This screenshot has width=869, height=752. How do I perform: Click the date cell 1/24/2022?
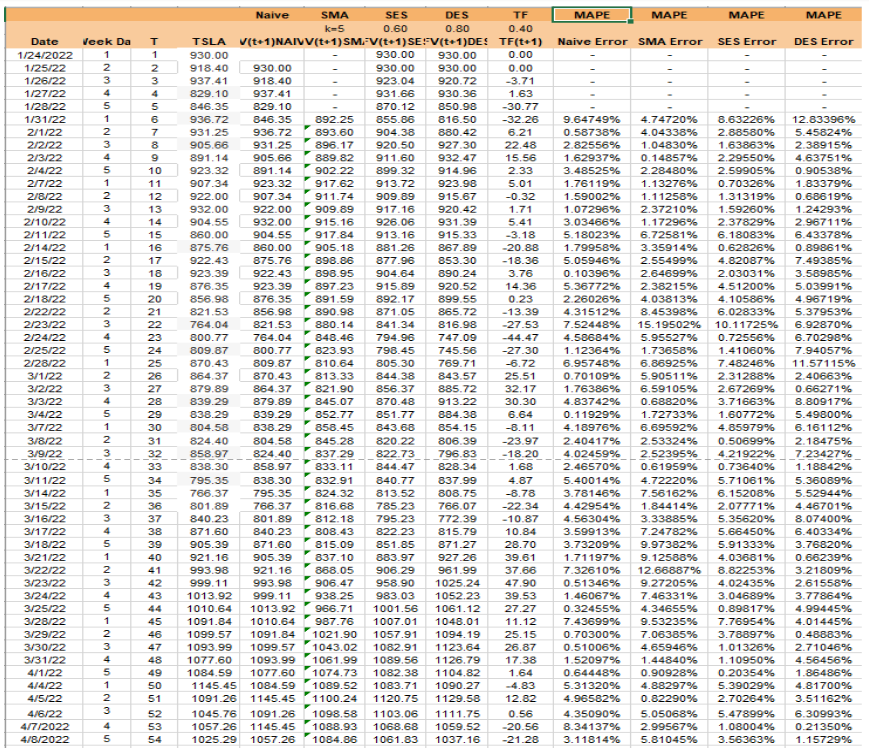(44, 55)
